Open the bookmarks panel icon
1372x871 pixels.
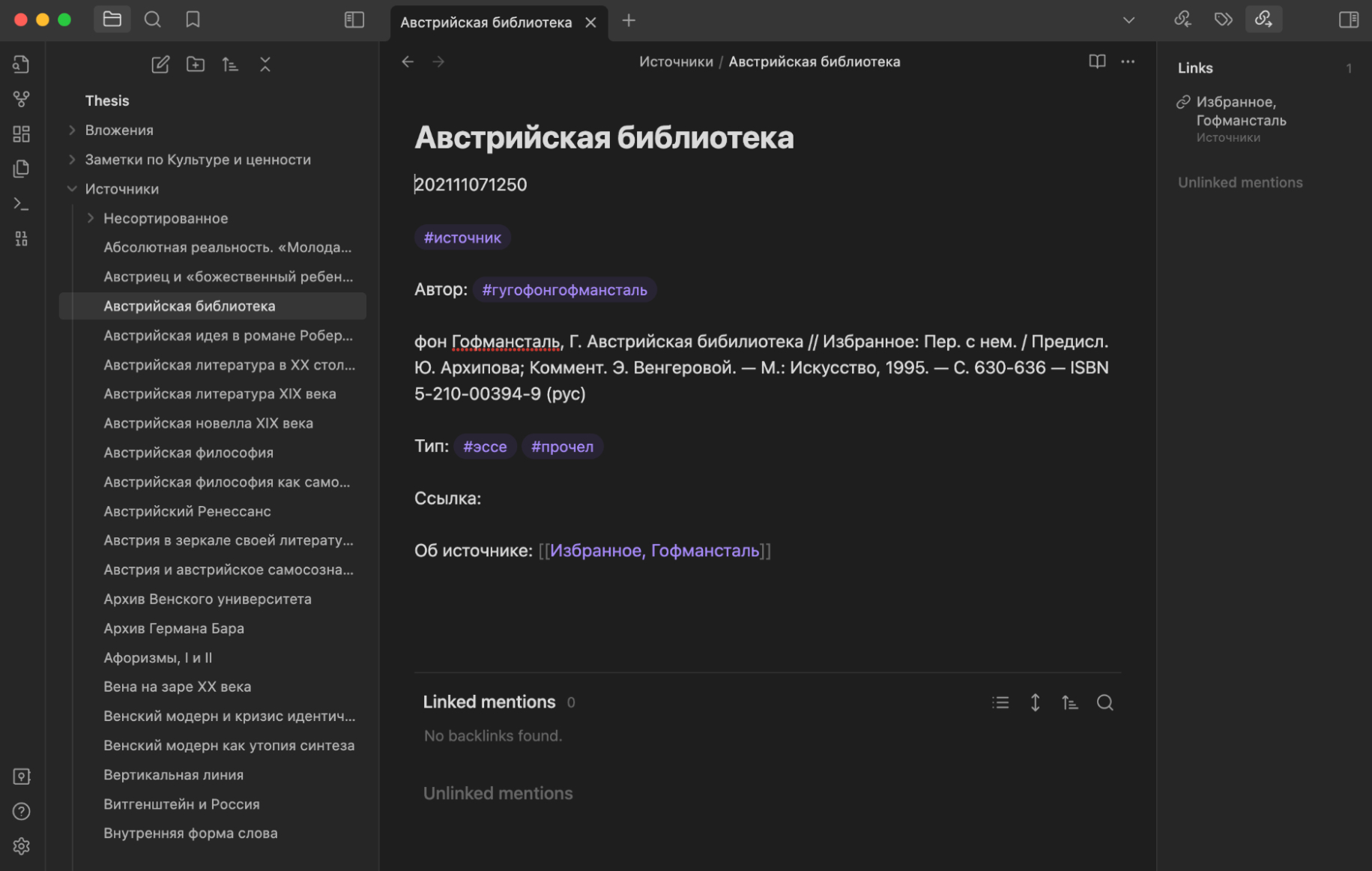tap(193, 19)
